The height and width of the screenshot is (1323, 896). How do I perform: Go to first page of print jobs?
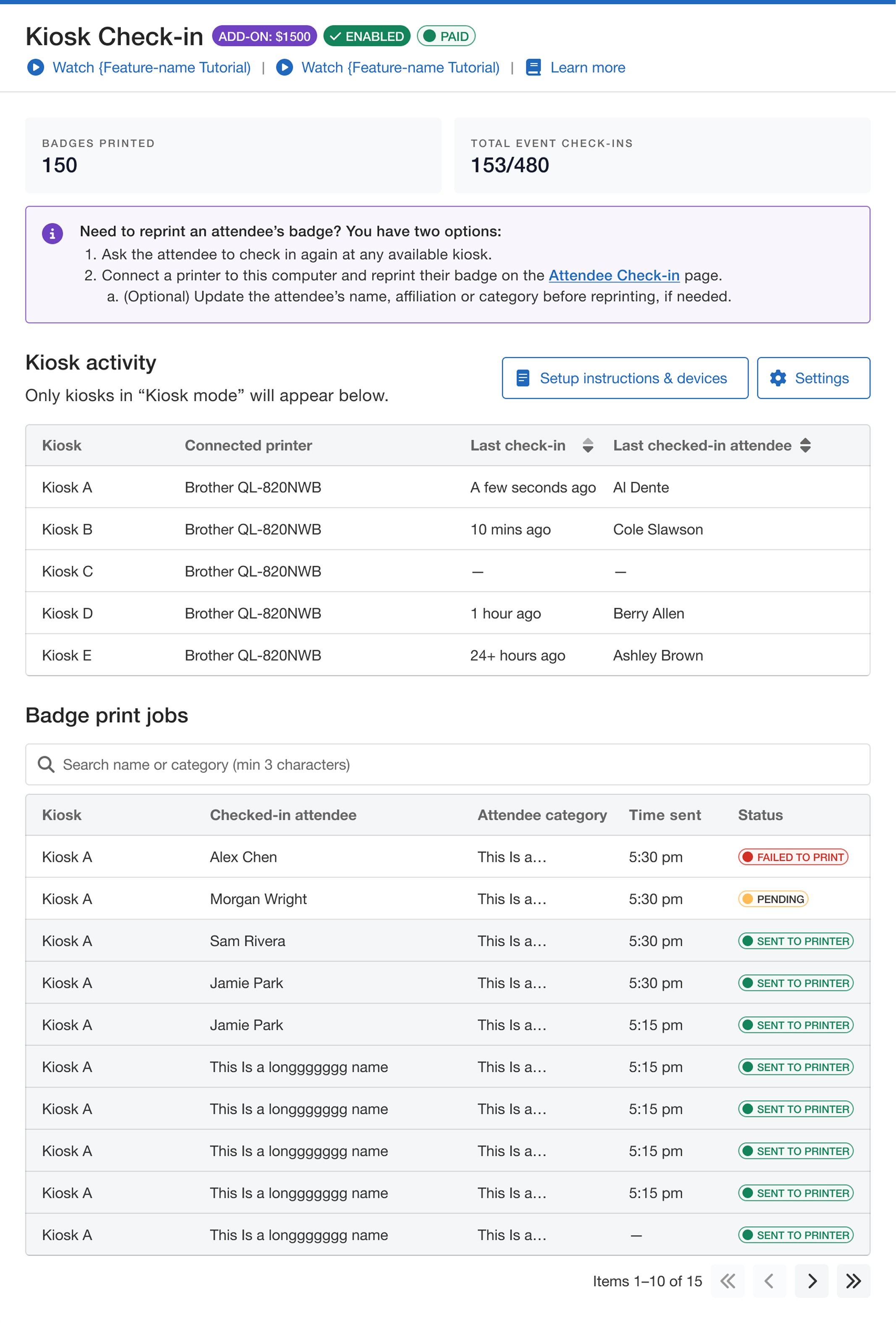tap(727, 1280)
